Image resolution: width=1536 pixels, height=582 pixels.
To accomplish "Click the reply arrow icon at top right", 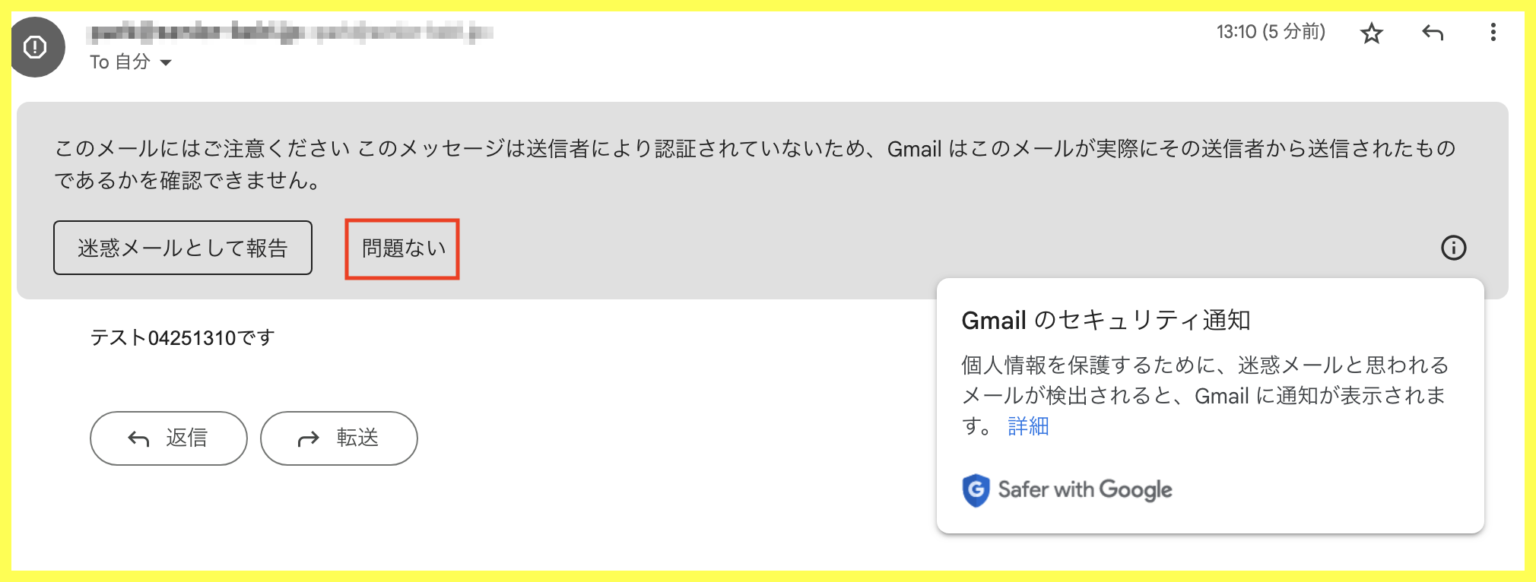I will [1432, 32].
